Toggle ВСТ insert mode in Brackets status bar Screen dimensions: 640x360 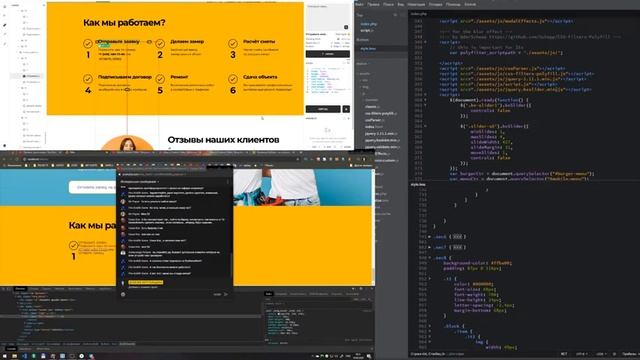[x=564, y=354]
